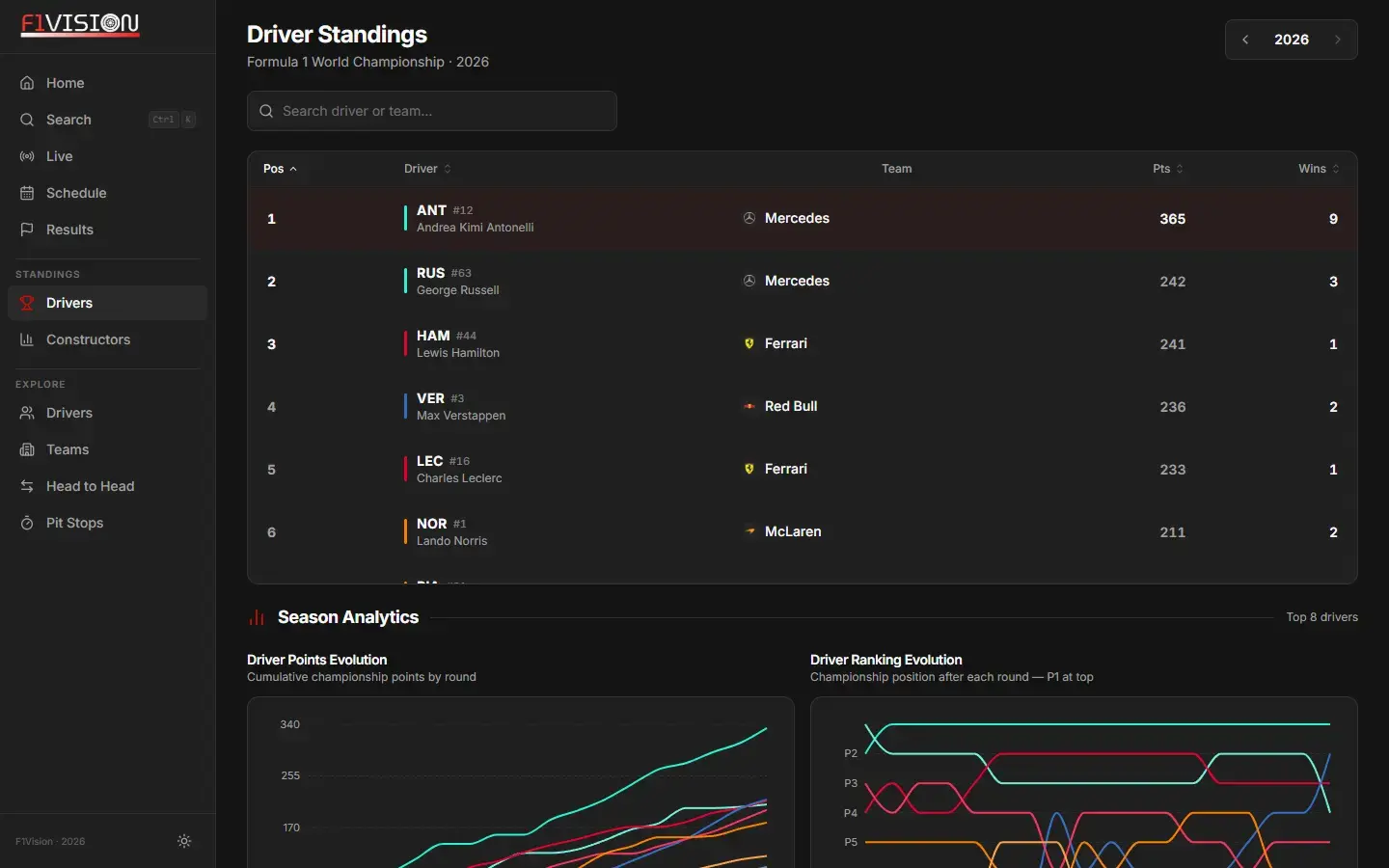Click the Ferrari logo in Hamilton's row
1389x868 pixels.
[749, 343]
